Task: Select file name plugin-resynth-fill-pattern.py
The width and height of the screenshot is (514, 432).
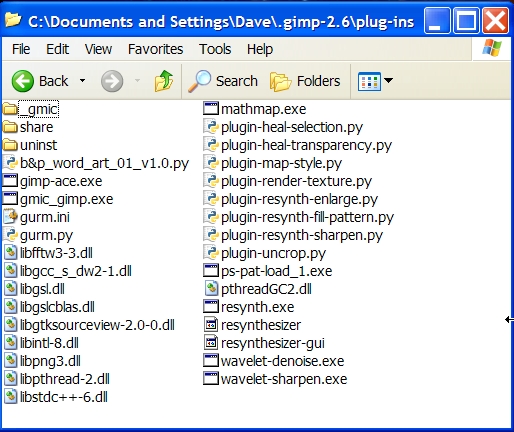Action: click(307, 218)
